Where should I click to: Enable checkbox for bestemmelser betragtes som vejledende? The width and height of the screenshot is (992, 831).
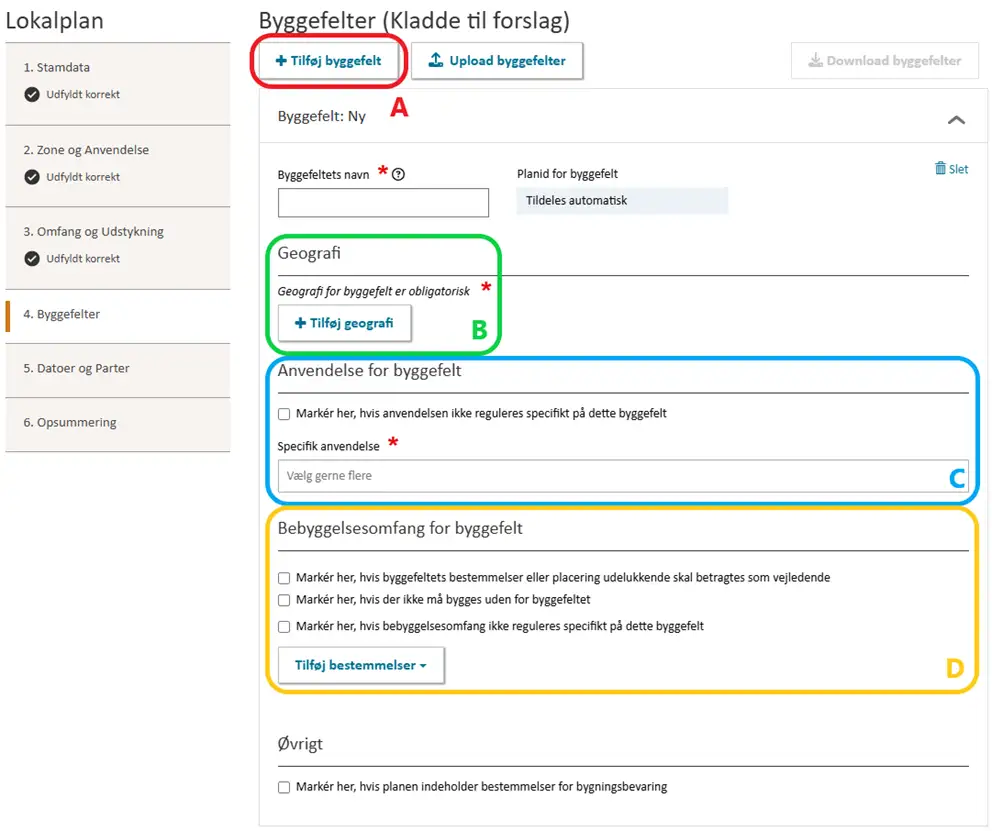285,578
